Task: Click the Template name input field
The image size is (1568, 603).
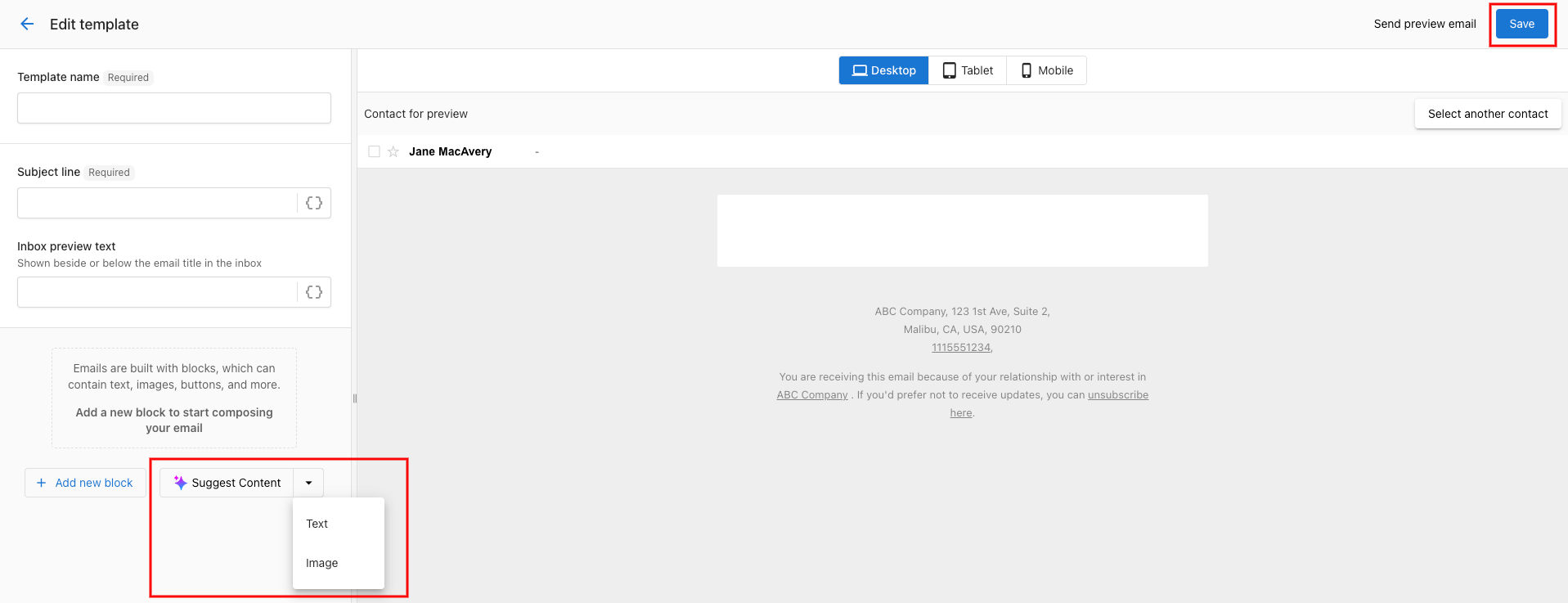Action: 174,108
